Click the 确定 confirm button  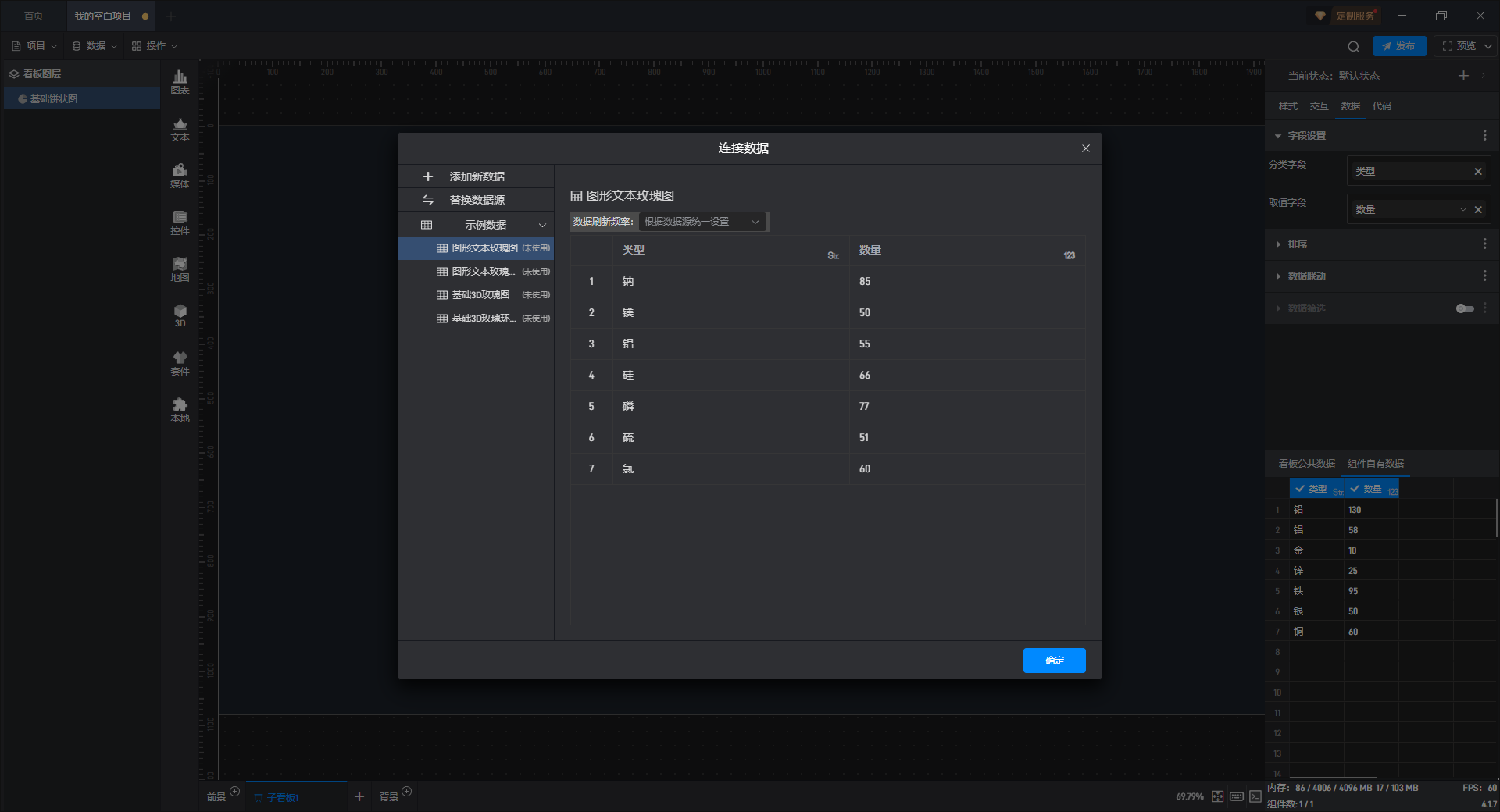(x=1054, y=661)
